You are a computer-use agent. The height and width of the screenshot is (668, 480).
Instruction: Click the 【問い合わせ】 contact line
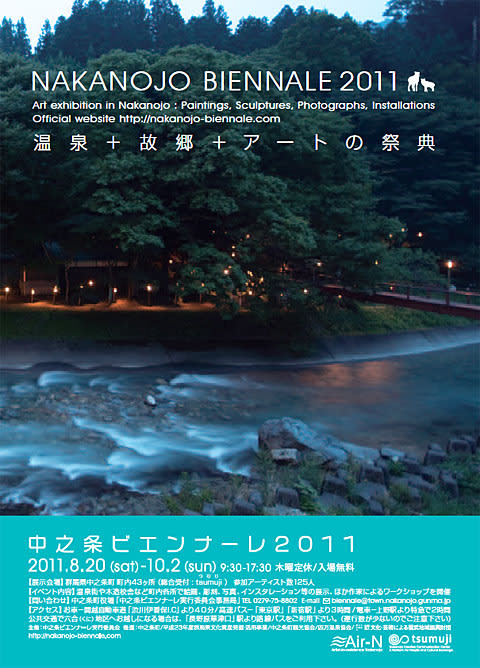pos(239,601)
